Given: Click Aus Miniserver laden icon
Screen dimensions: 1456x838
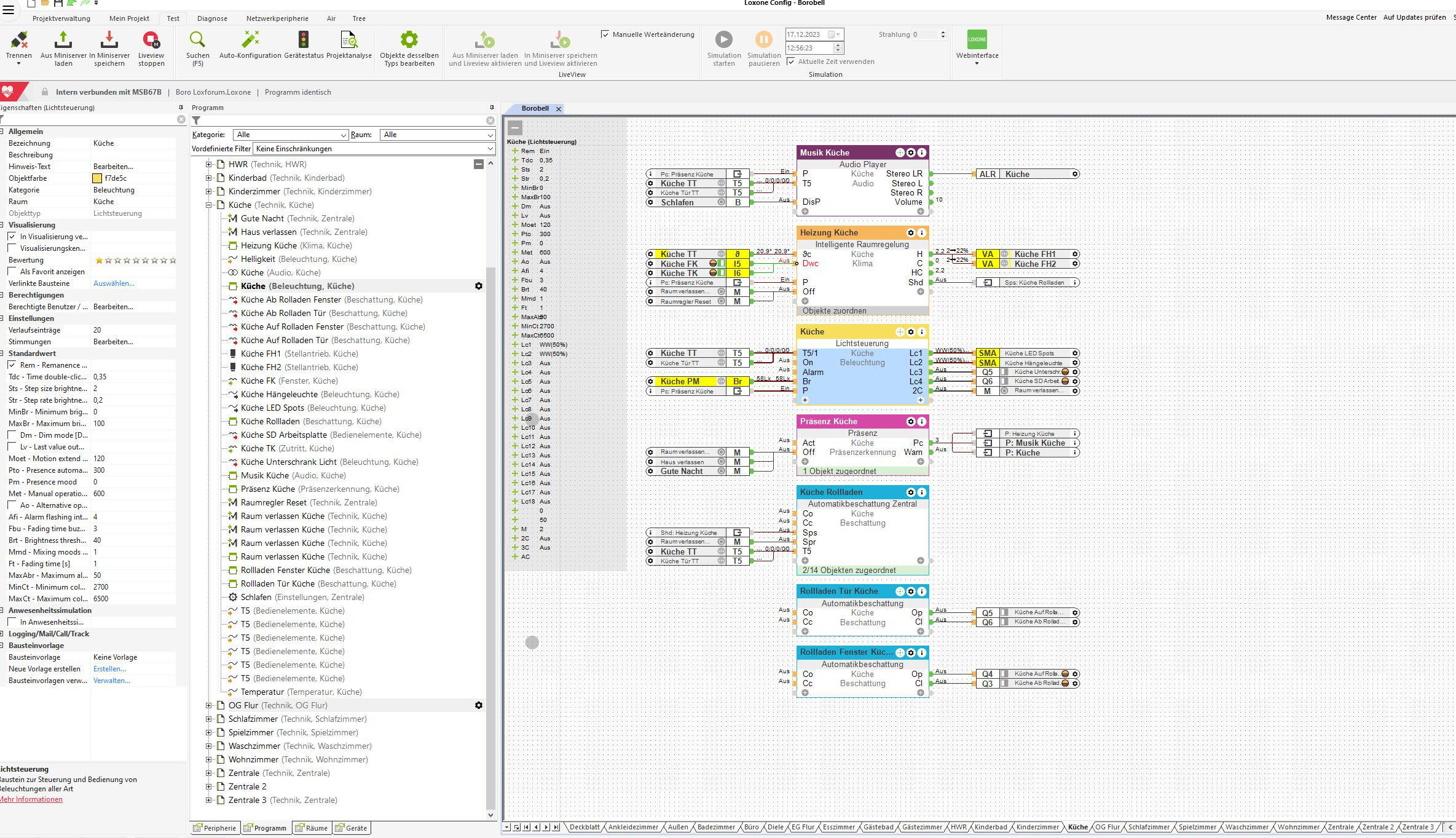Looking at the screenshot, I should 63,41.
